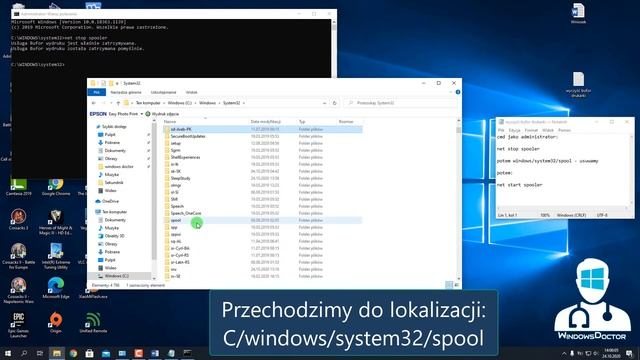Launch Cossacks 3 desktop shortcut

18,220
